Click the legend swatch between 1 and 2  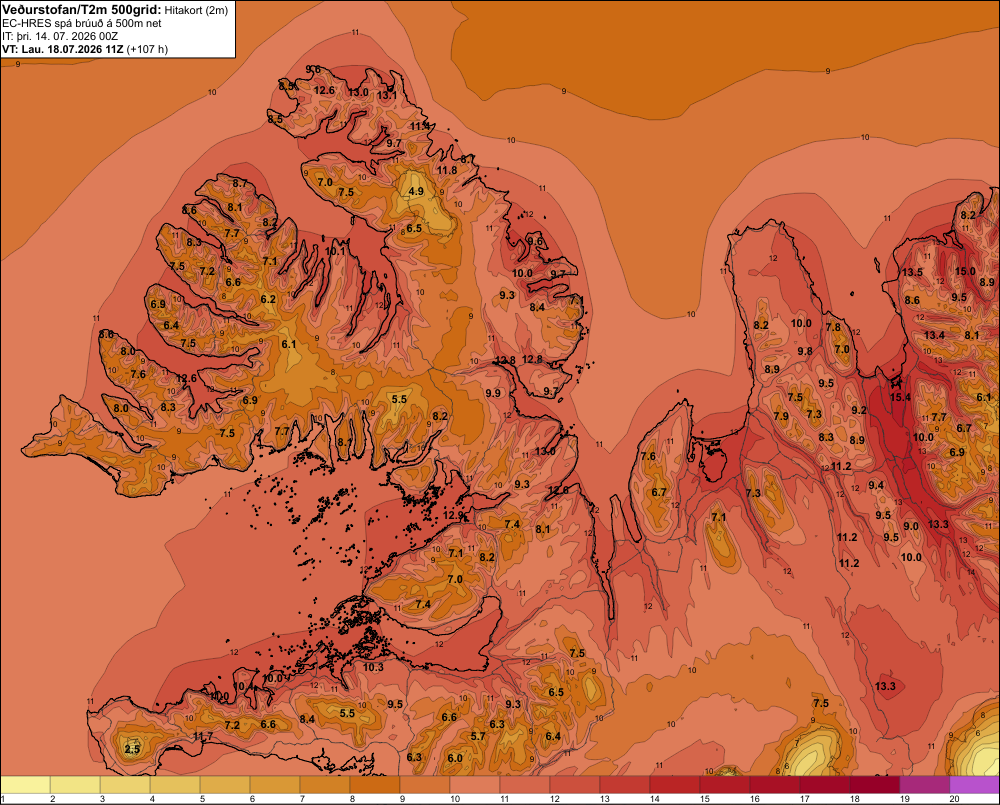tap(26, 785)
